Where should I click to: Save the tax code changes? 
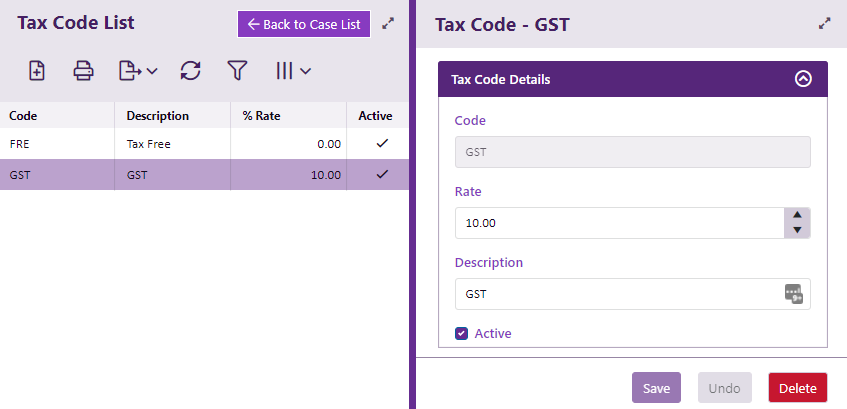656,388
